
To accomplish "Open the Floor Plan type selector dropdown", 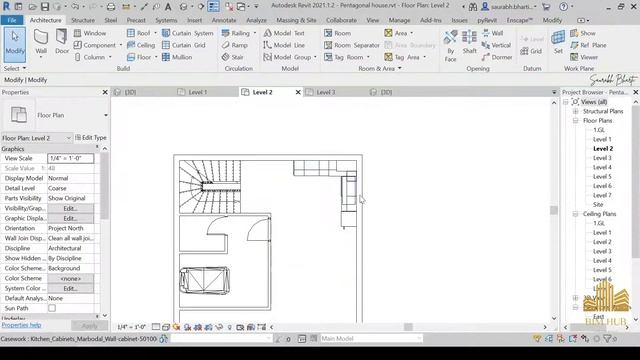I will pos(106,115).
